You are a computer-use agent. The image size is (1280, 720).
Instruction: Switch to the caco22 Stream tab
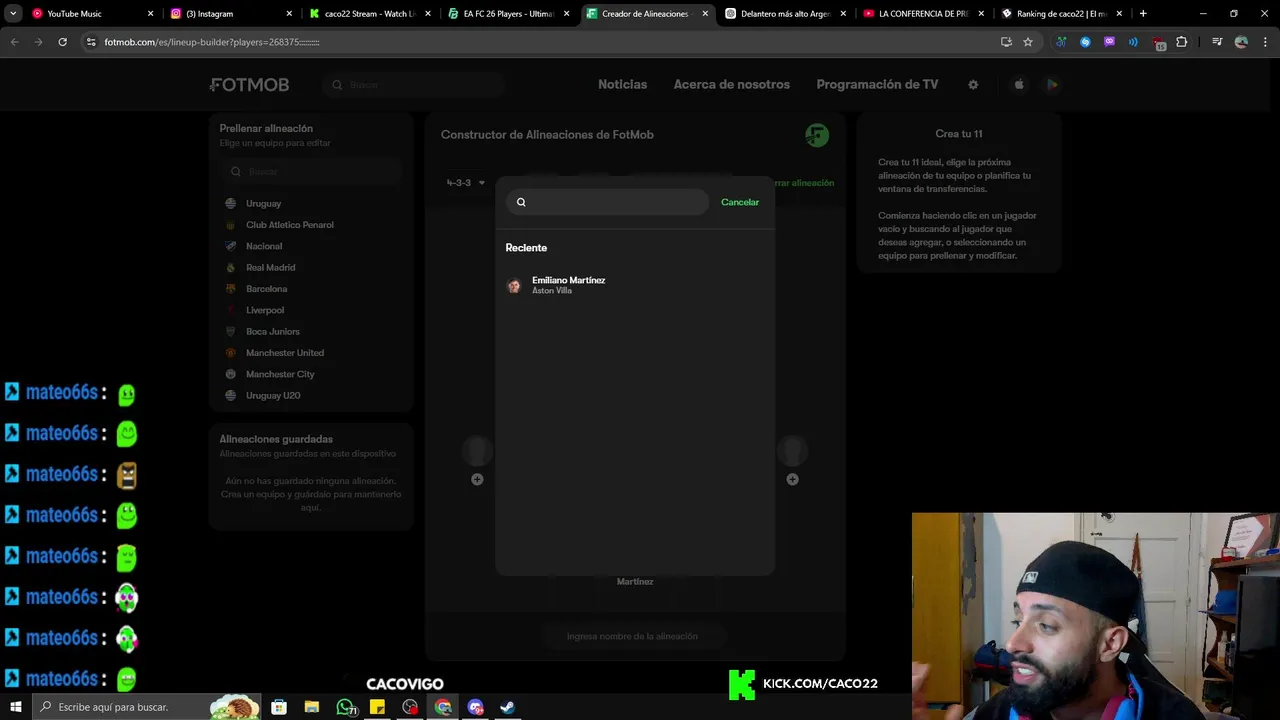coord(368,14)
